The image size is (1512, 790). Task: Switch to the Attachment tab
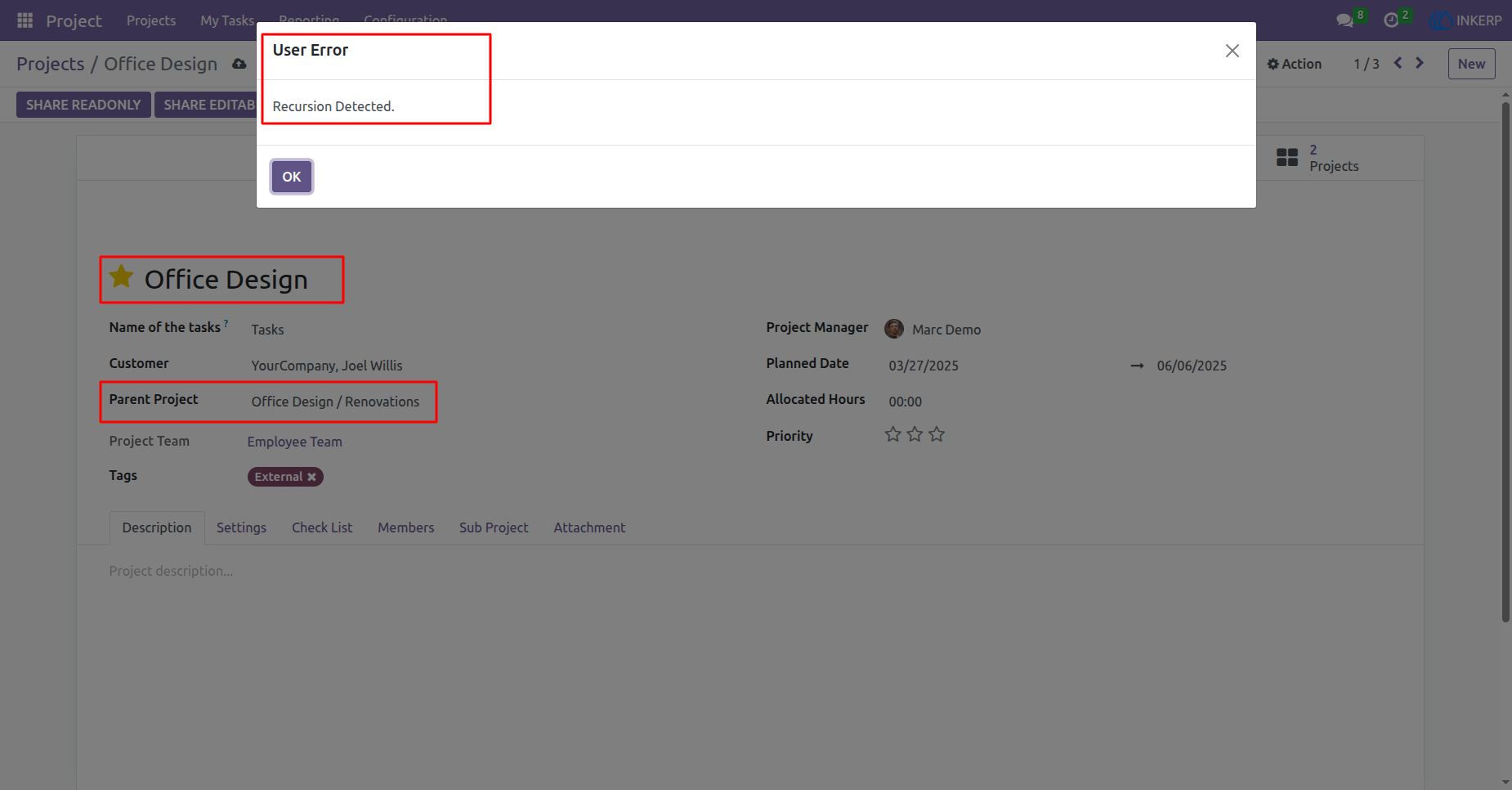pos(589,527)
